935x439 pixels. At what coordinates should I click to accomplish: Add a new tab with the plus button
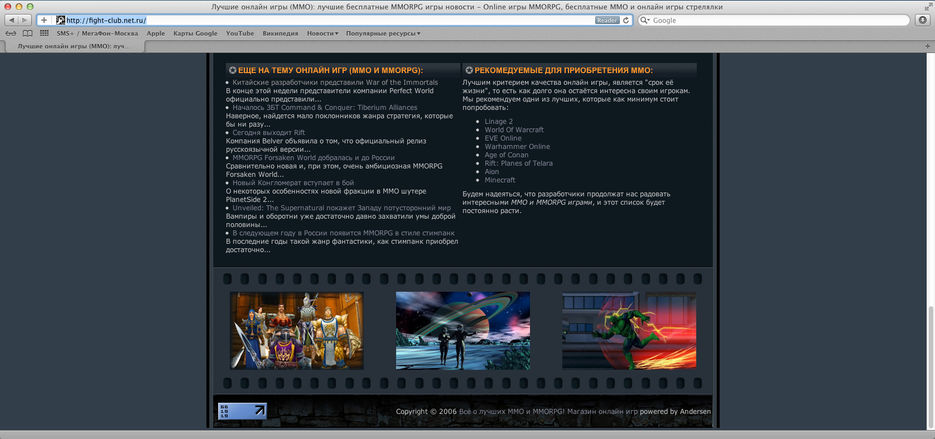pos(928,46)
